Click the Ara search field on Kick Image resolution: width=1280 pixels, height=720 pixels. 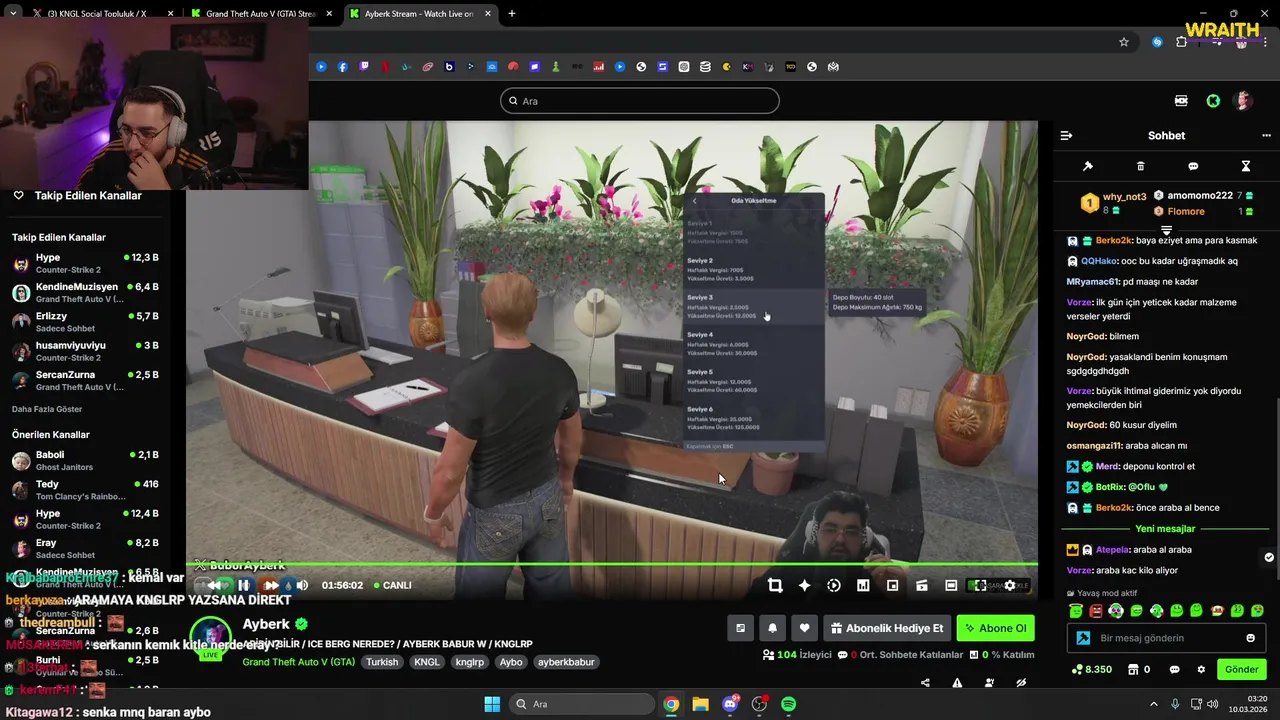[640, 101]
